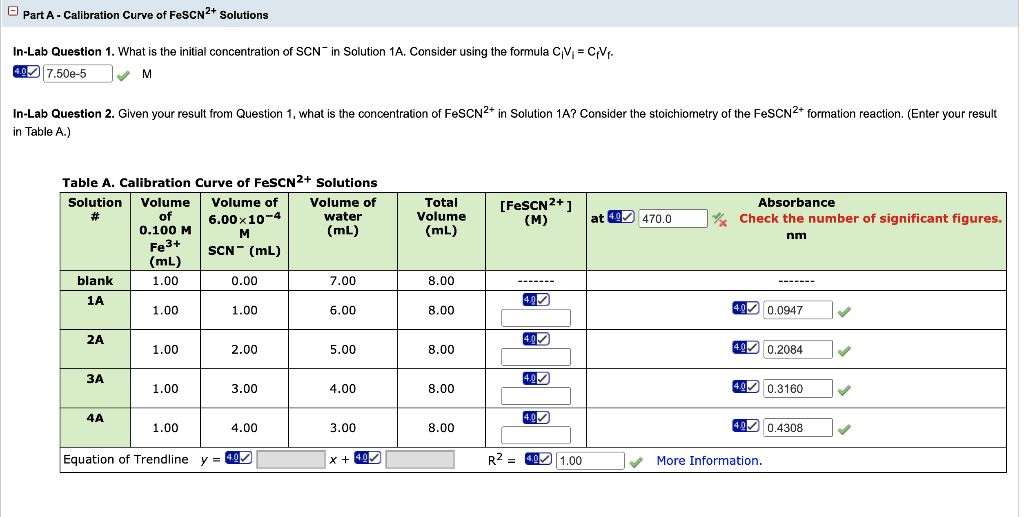
Task: Click the 'Total Volume (mL)' column header
Action: point(441,217)
